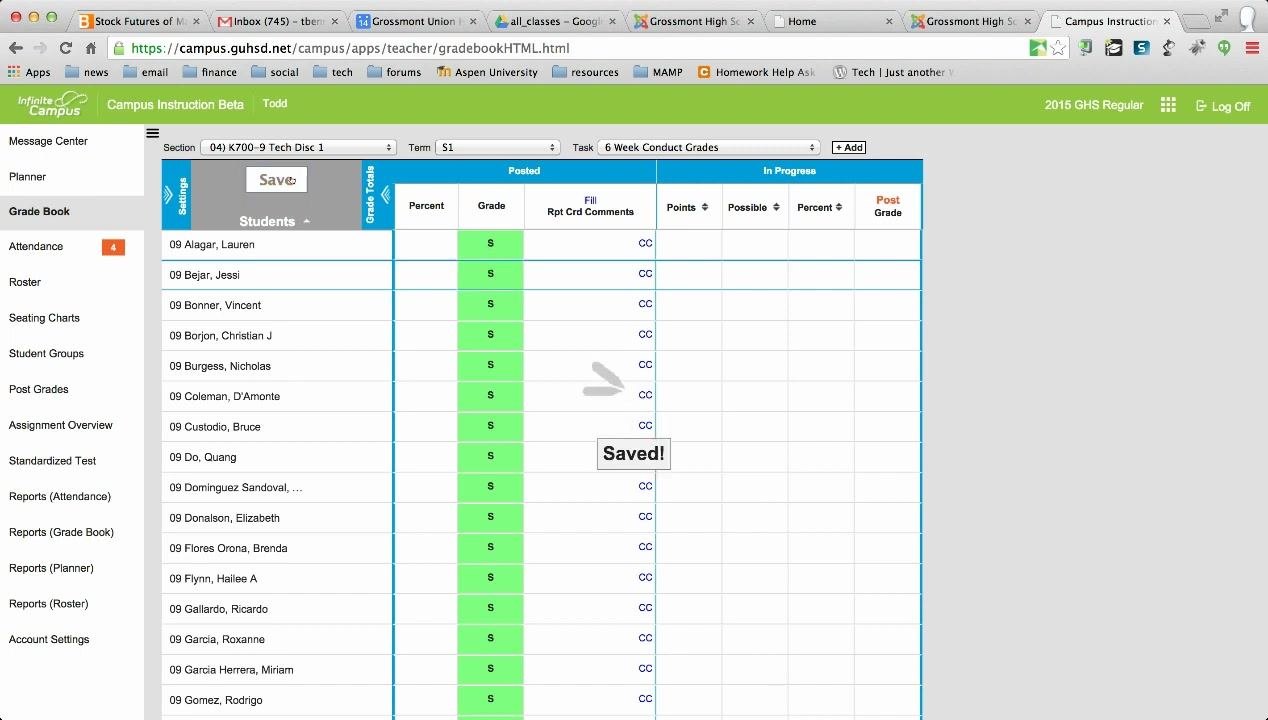1268x720 pixels.
Task: Click the Infinite Campus logo
Action: 53,104
